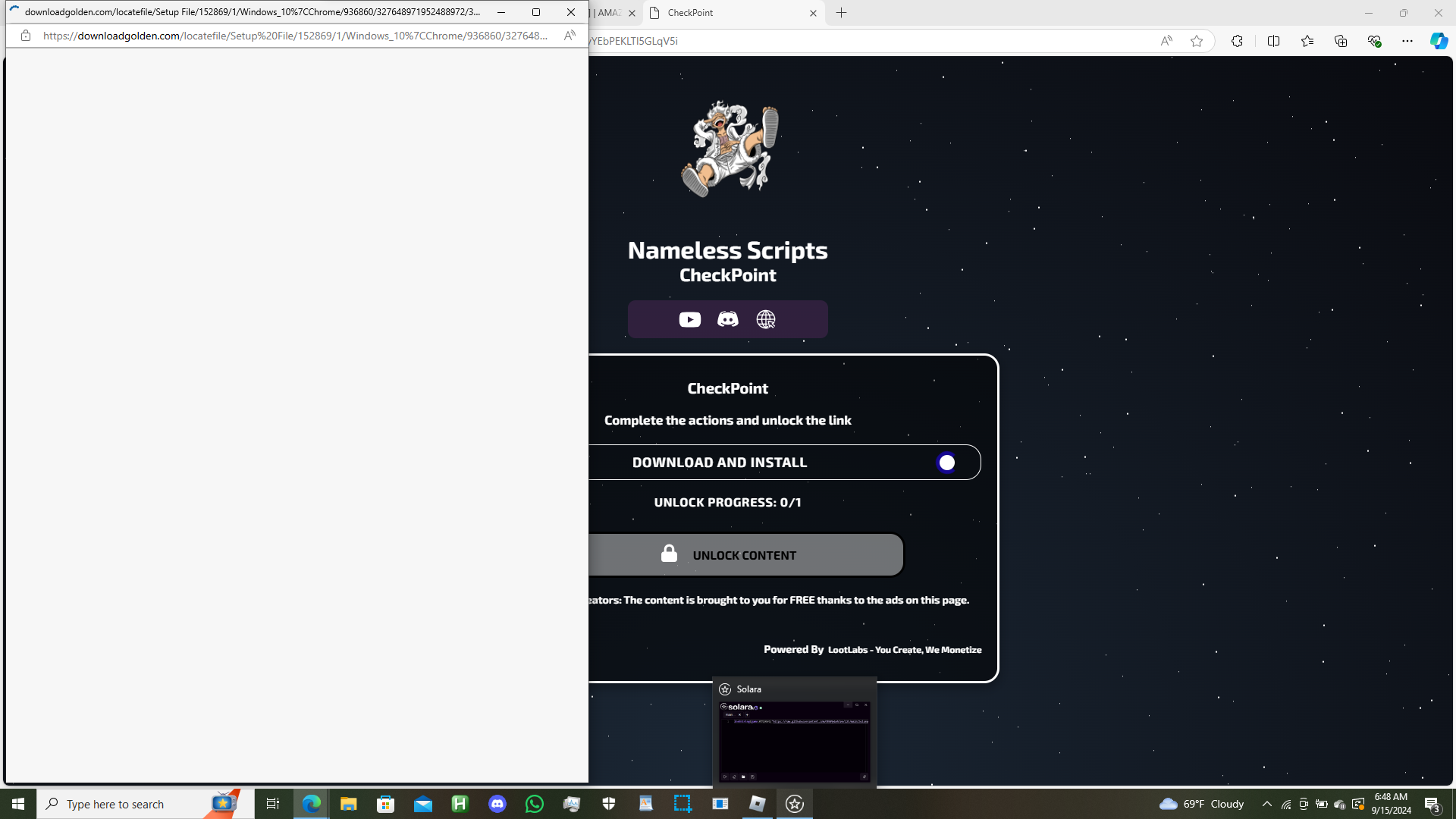
Task: Open Collections in Edge toolbar
Action: [x=1341, y=41]
